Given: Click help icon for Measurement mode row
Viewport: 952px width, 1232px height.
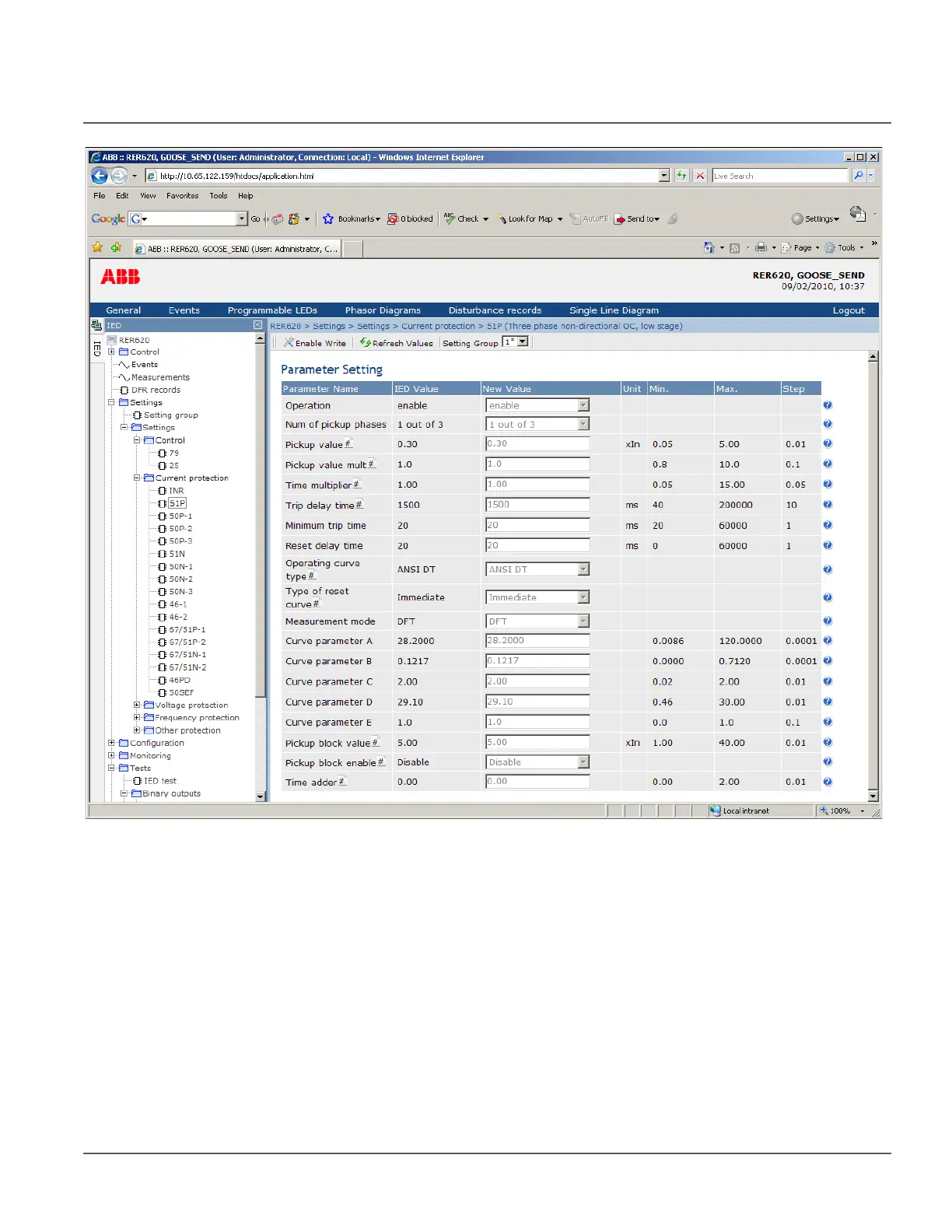Looking at the screenshot, I should [x=828, y=621].
